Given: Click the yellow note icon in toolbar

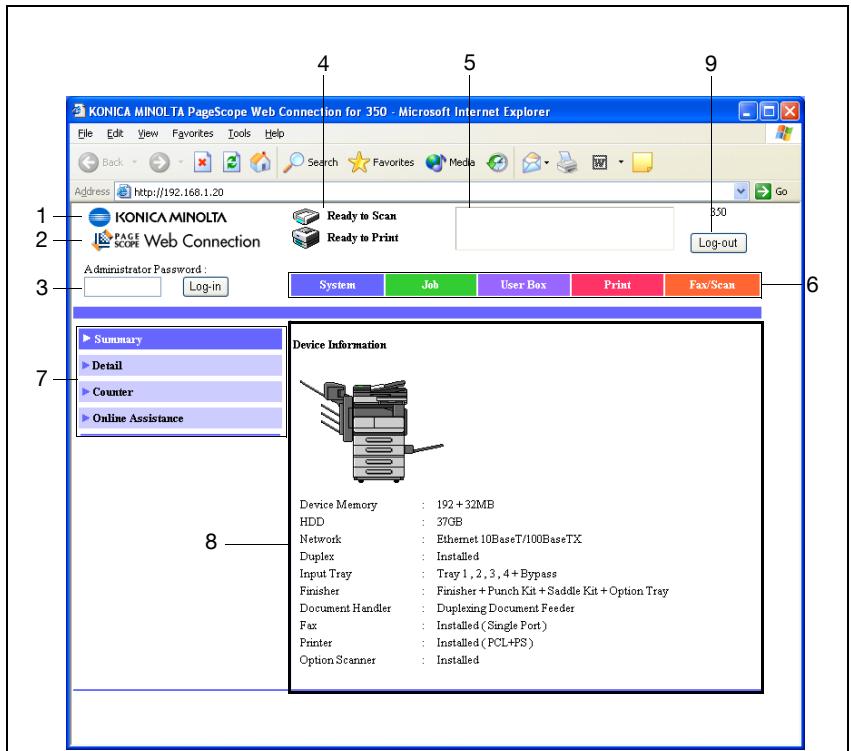Looking at the screenshot, I should (x=642, y=162).
